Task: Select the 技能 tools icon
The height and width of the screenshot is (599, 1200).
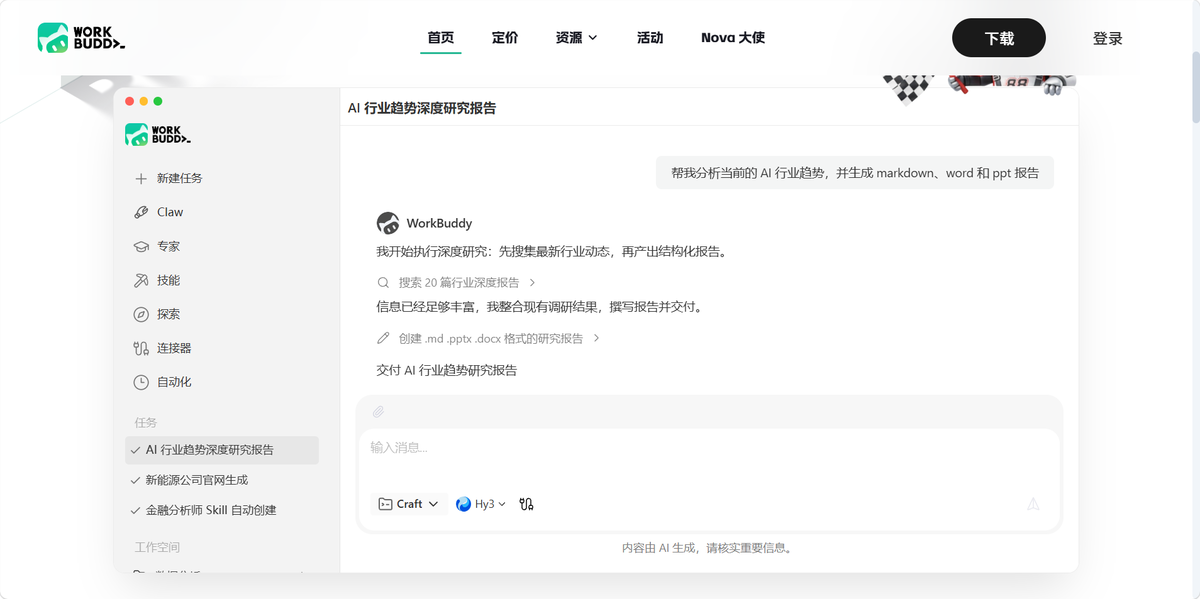Action: tap(141, 280)
